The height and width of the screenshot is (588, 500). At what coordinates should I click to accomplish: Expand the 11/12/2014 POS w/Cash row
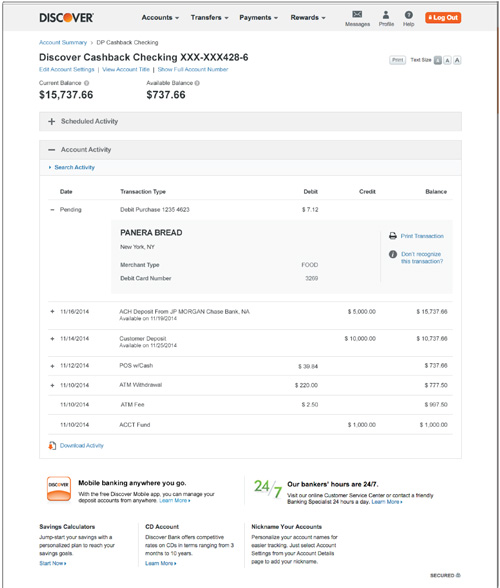point(52,366)
